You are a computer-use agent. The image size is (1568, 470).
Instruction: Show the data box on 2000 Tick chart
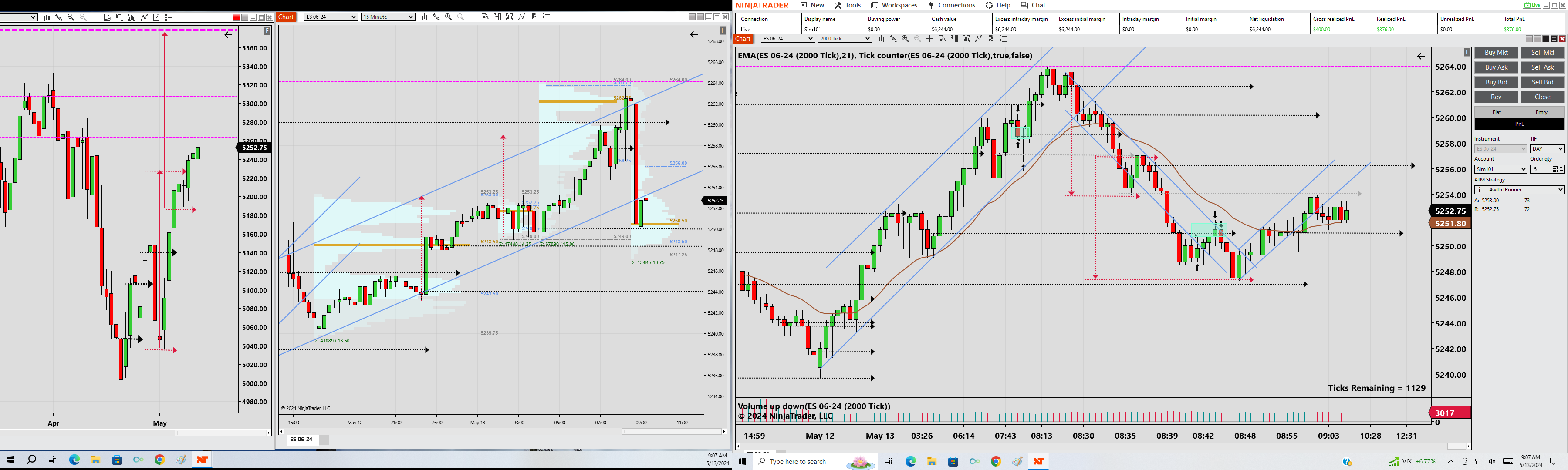coord(942,39)
